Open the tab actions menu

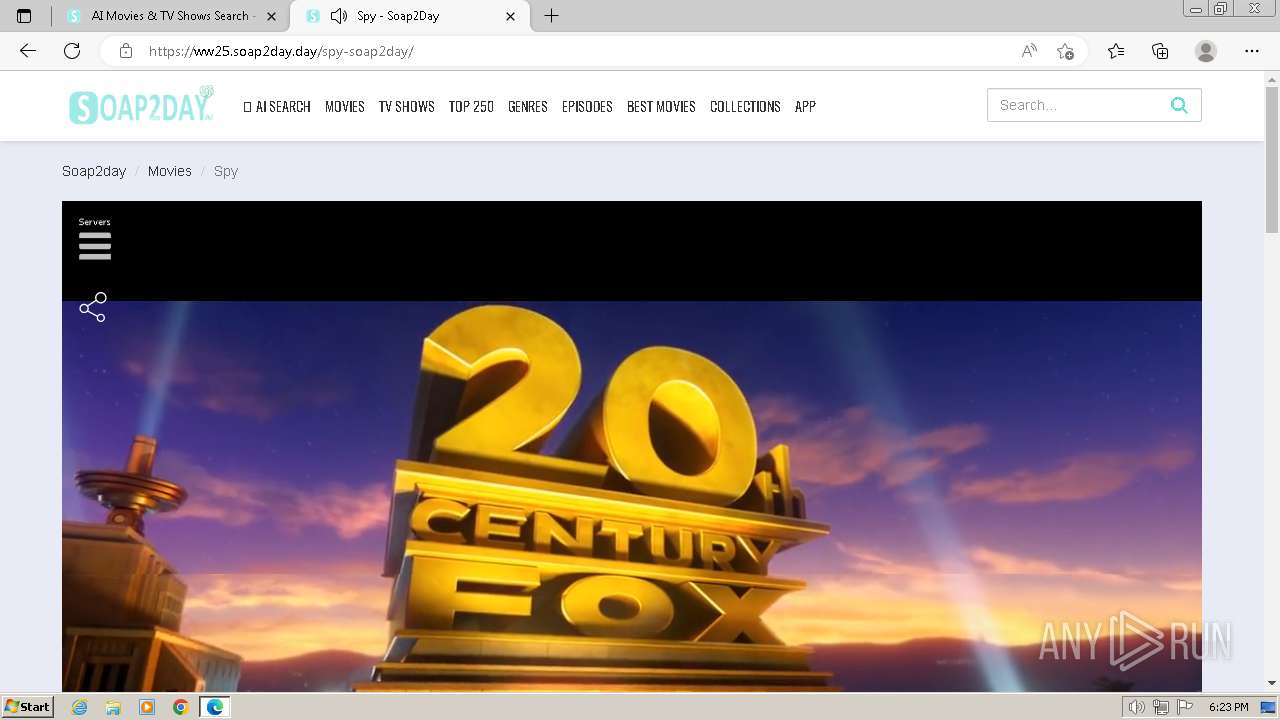(x=24, y=16)
